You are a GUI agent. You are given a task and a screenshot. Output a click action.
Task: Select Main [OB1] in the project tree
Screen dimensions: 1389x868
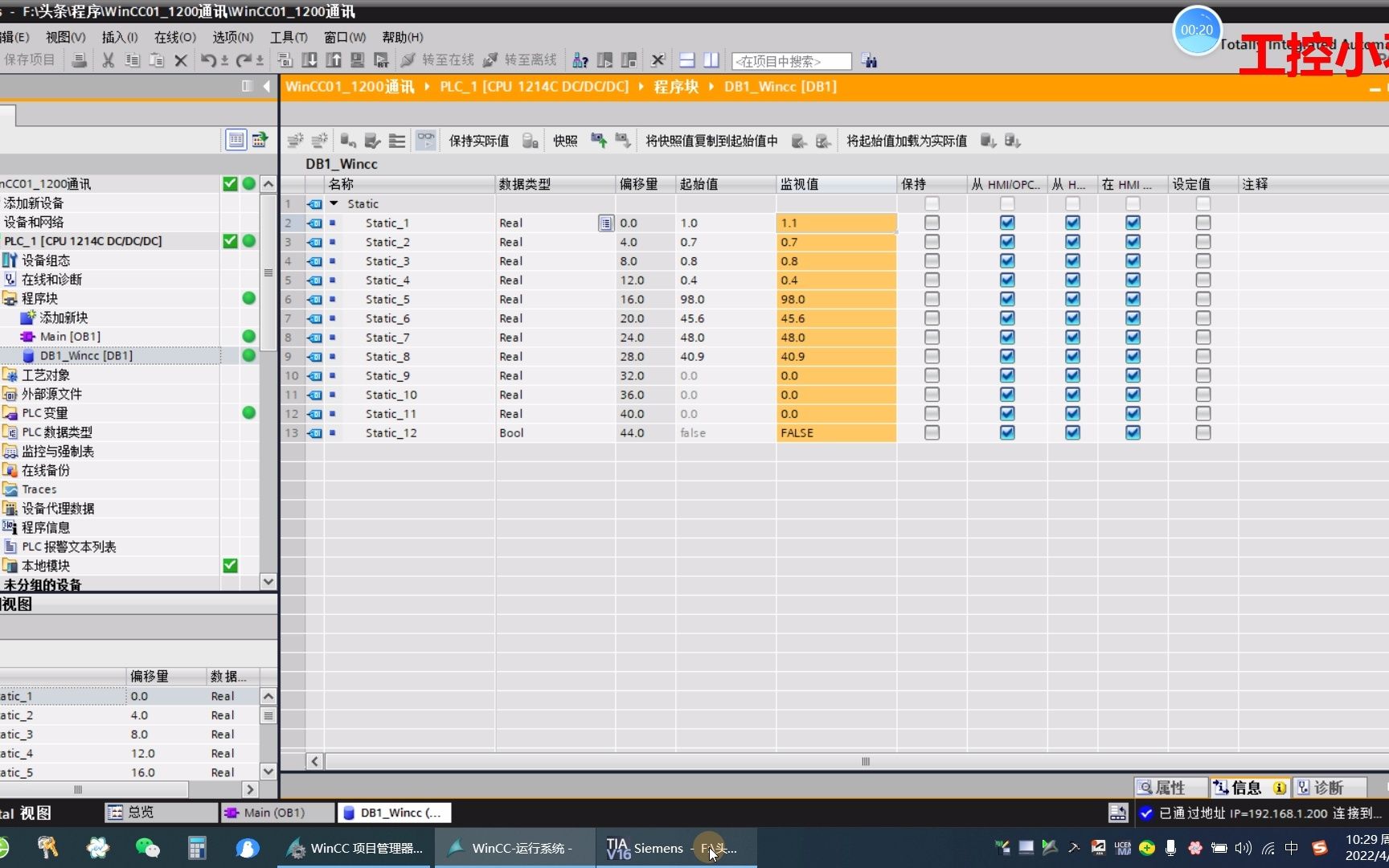(70, 336)
